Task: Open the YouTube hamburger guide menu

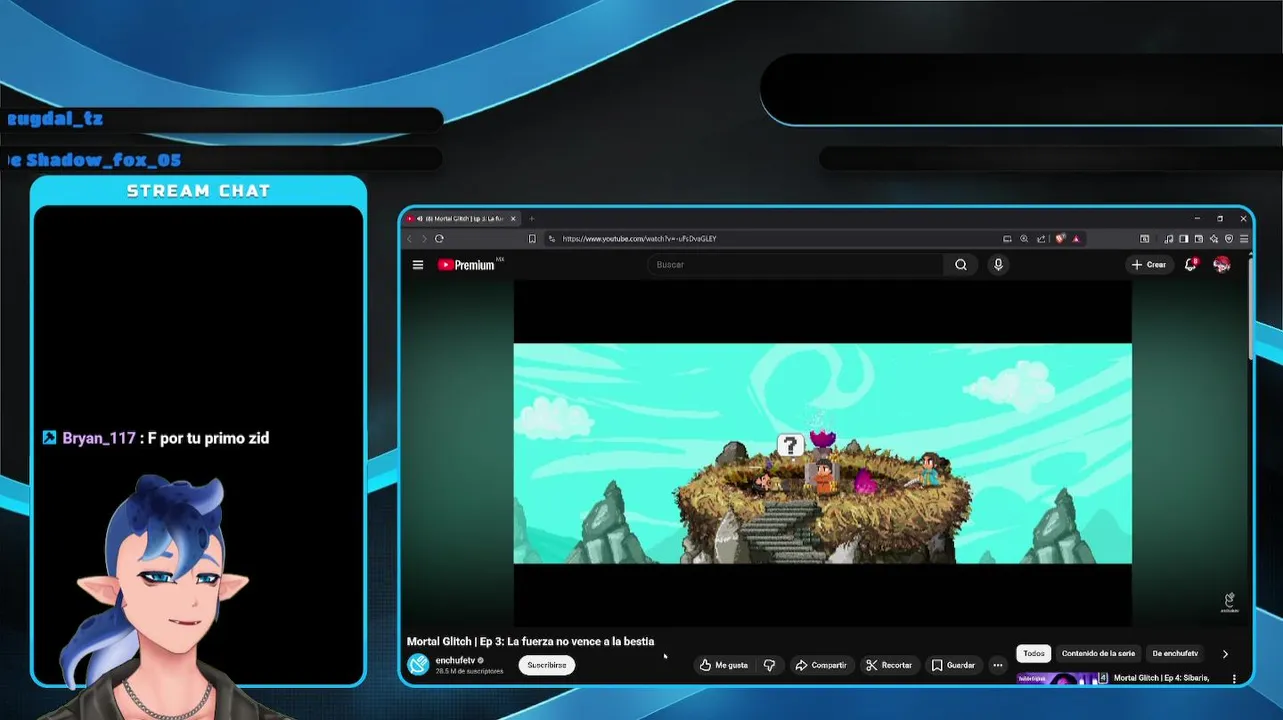Action: [x=418, y=265]
